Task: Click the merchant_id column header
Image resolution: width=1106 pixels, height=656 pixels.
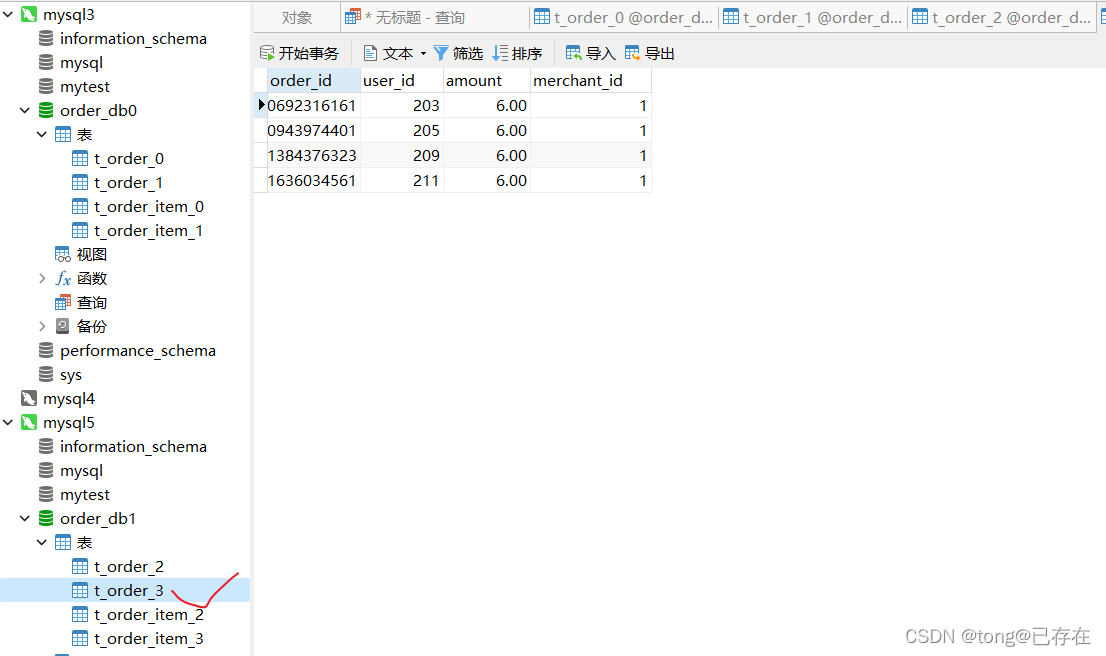Action: (x=590, y=80)
